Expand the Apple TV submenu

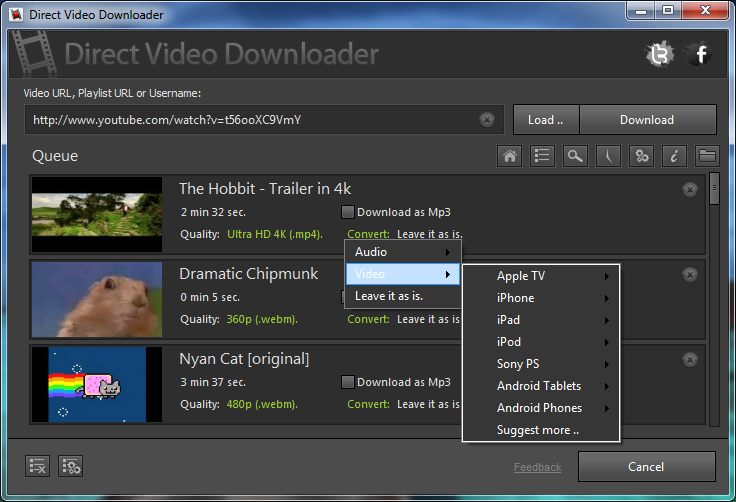541,276
